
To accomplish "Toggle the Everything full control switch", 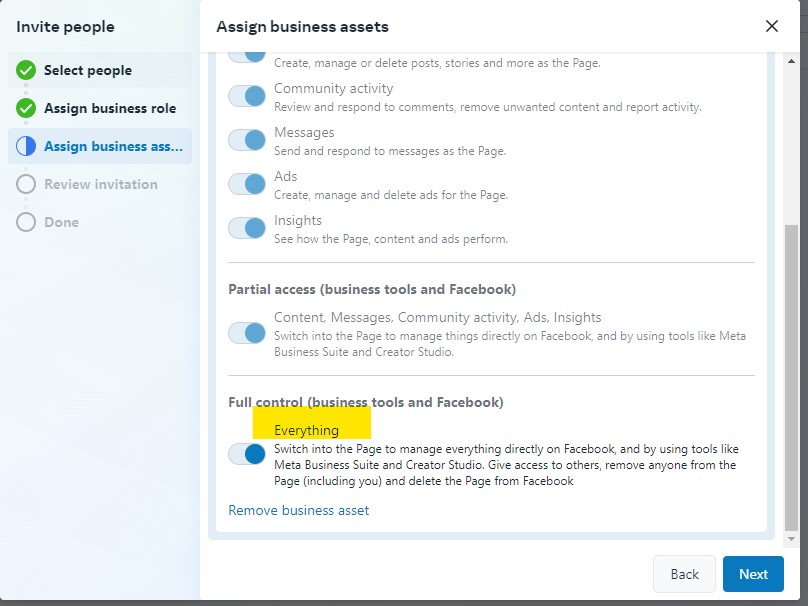I will point(247,454).
